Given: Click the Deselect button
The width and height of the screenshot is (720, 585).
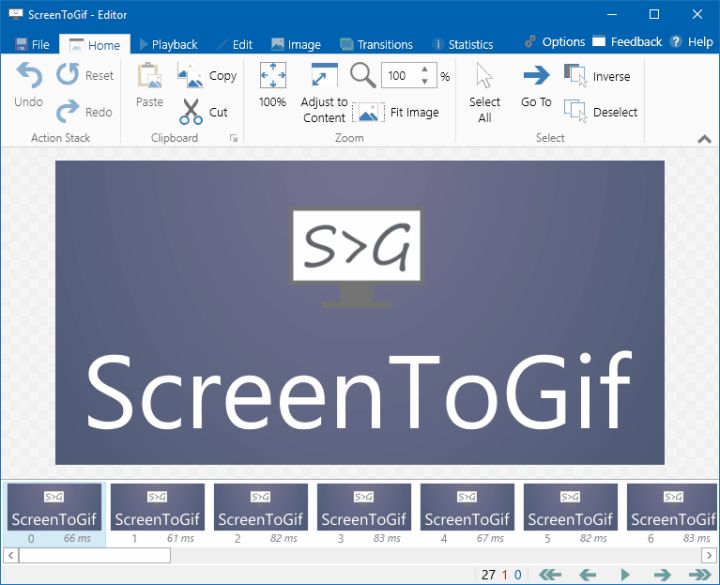Looking at the screenshot, I should (x=602, y=112).
